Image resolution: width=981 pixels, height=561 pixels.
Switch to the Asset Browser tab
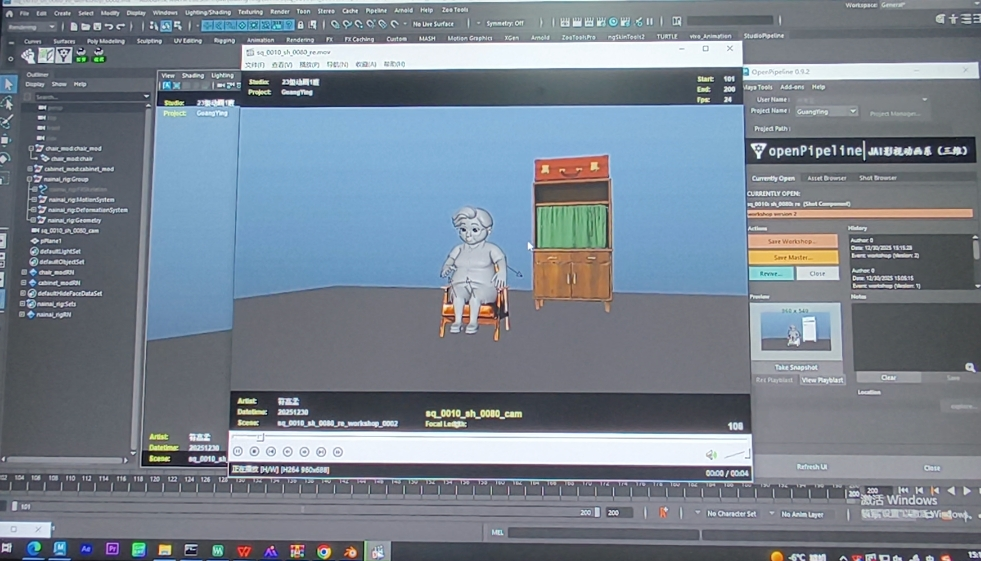click(x=826, y=178)
